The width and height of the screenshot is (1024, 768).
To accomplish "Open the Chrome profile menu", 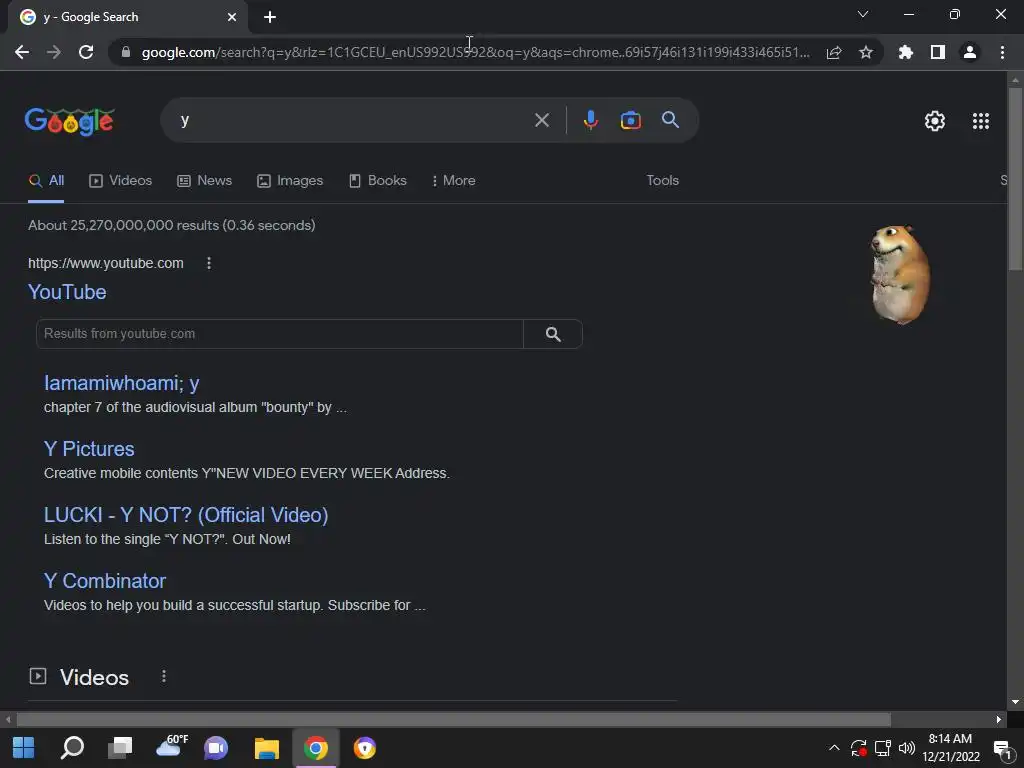I will pyautogui.click(x=970, y=52).
